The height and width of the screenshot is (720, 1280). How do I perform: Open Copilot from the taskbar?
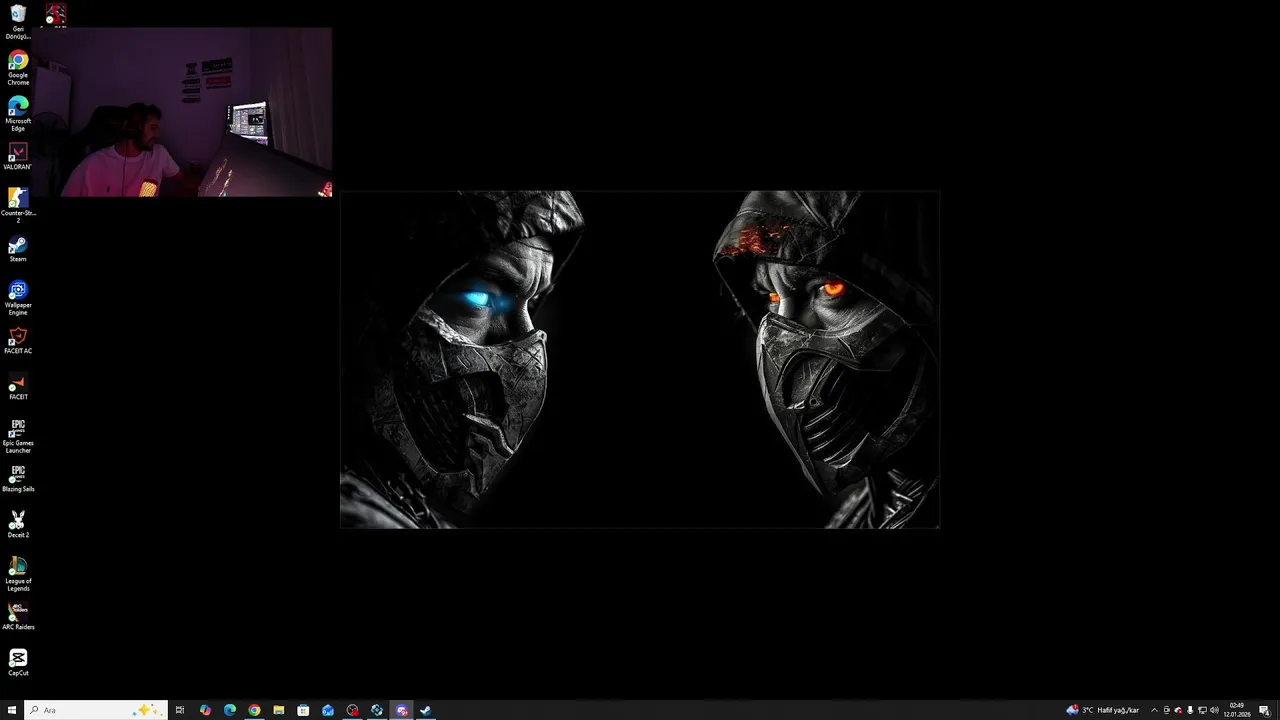(205, 710)
